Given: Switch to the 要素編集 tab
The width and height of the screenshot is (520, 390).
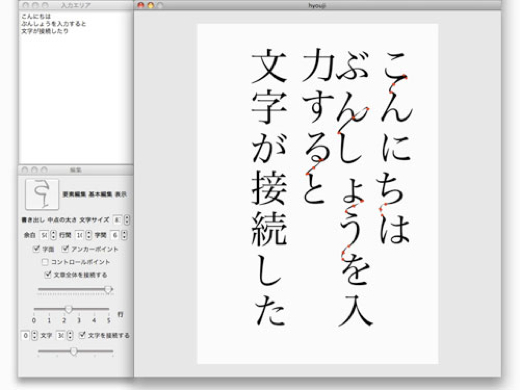Looking at the screenshot, I should pos(74,194).
